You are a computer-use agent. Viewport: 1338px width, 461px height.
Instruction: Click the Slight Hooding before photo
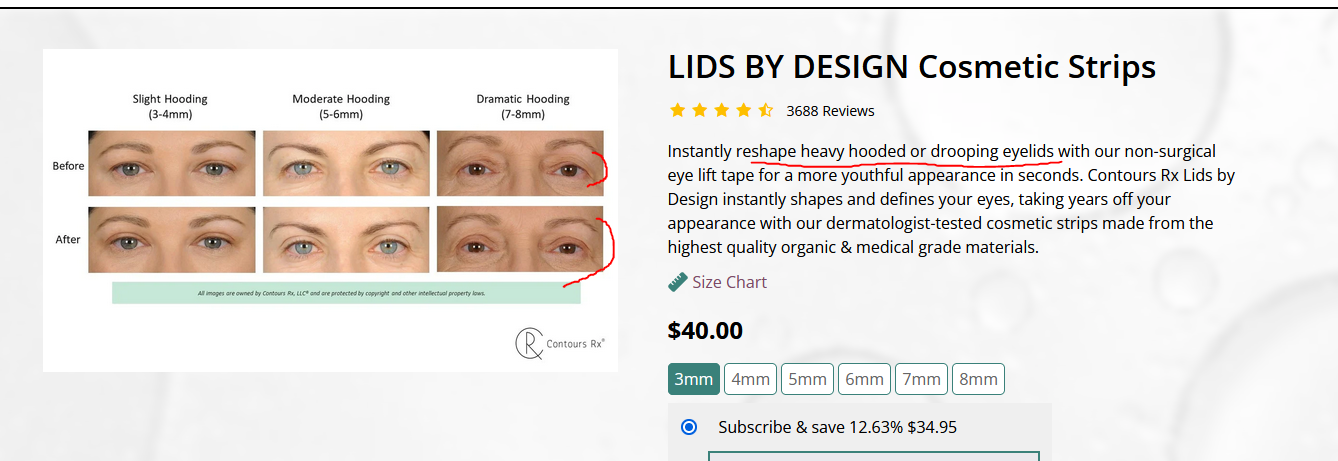pyautogui.click(x=171, y=163)
